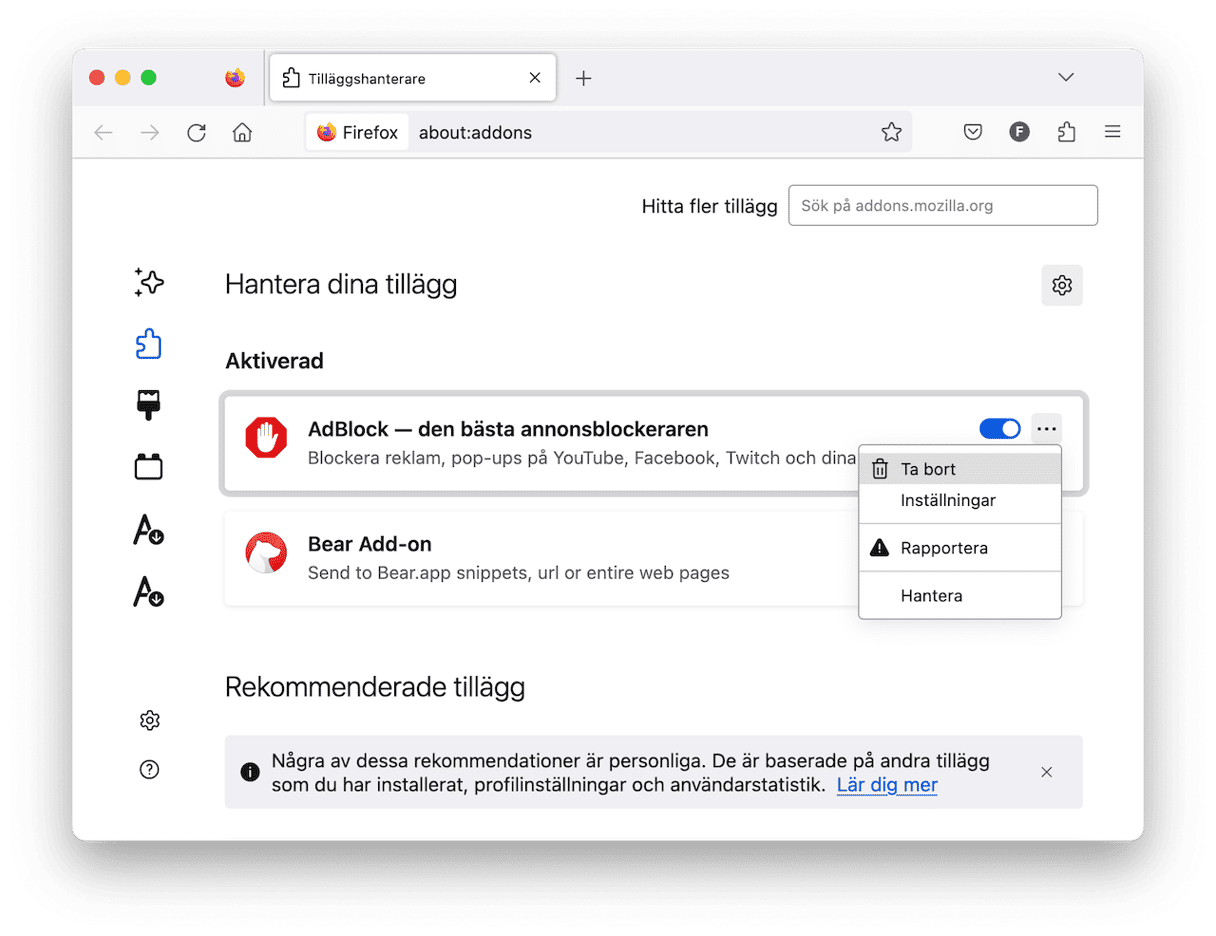Click the Pocket save icon in toolbar
1216x936 pixels.
point(972,132)
